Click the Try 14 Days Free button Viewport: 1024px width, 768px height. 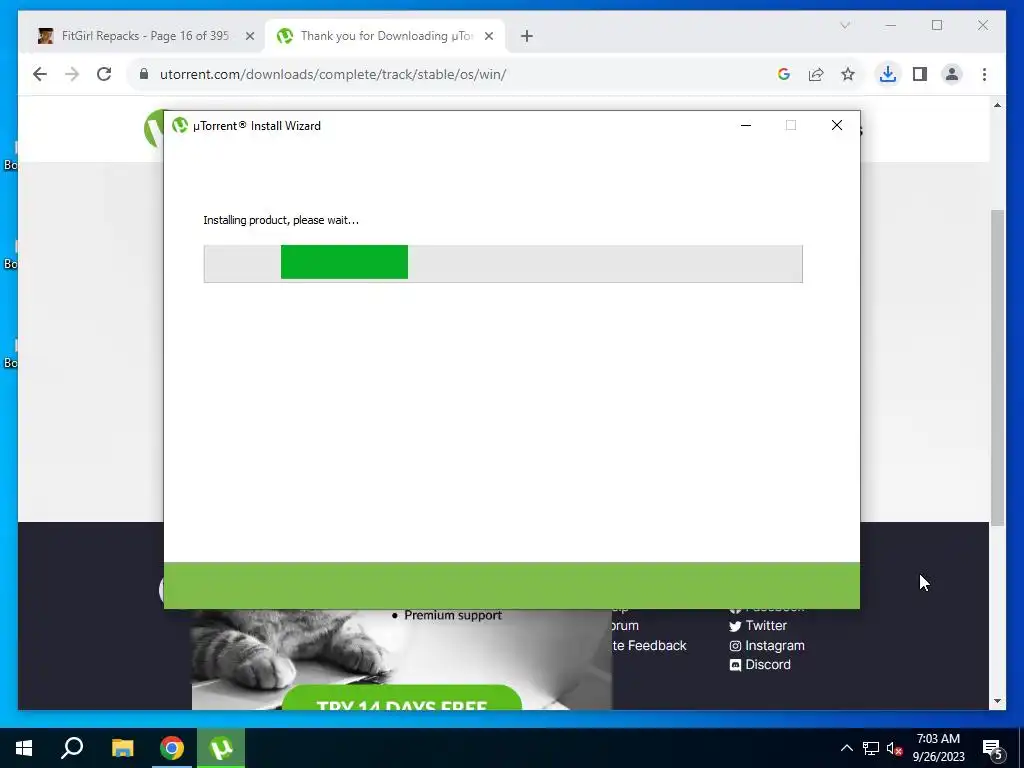click(x=402, y=699)
